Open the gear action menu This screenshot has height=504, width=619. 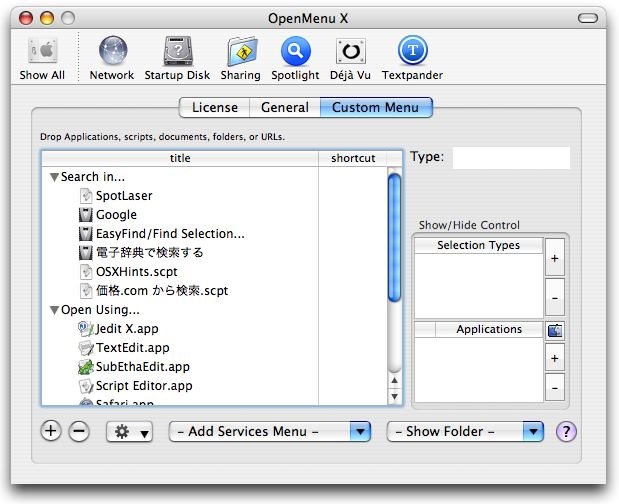tap(129, 431)
